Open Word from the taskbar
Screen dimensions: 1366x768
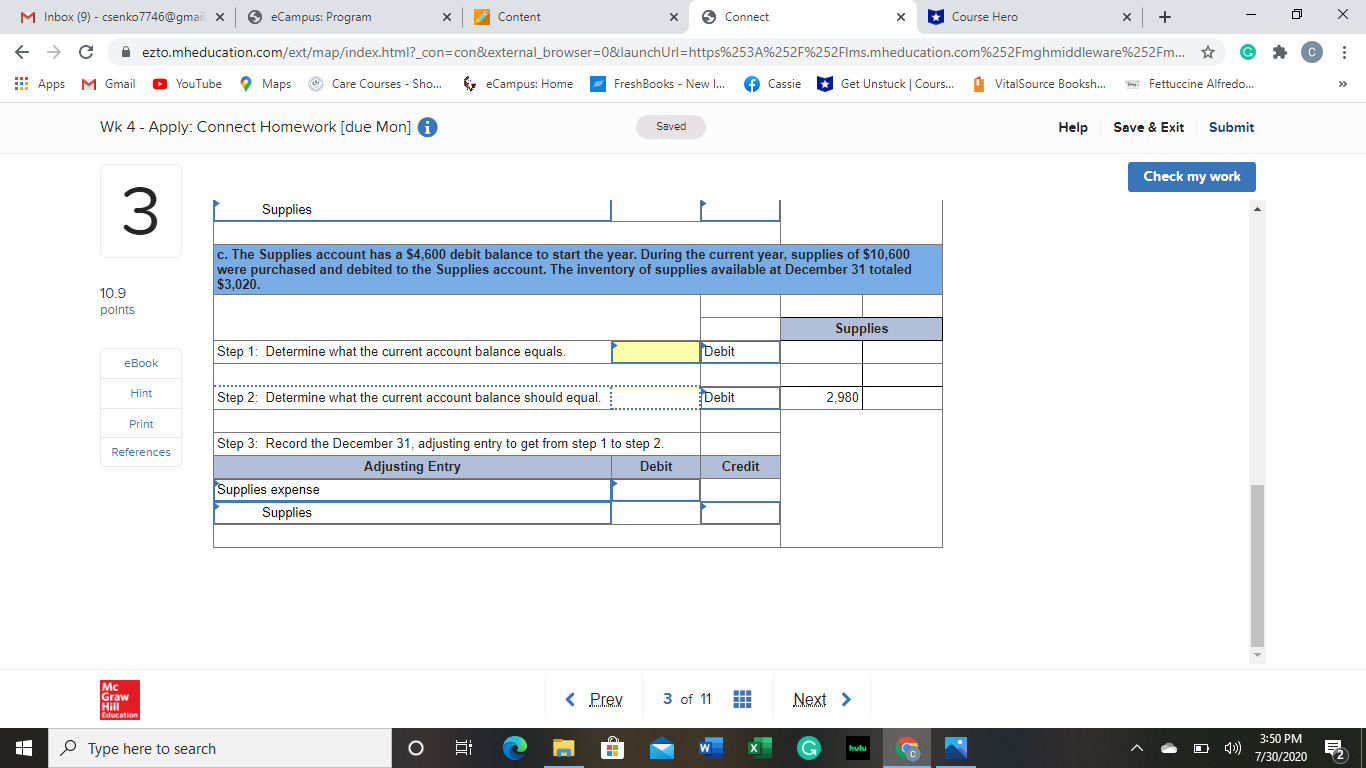click(711, 747)
